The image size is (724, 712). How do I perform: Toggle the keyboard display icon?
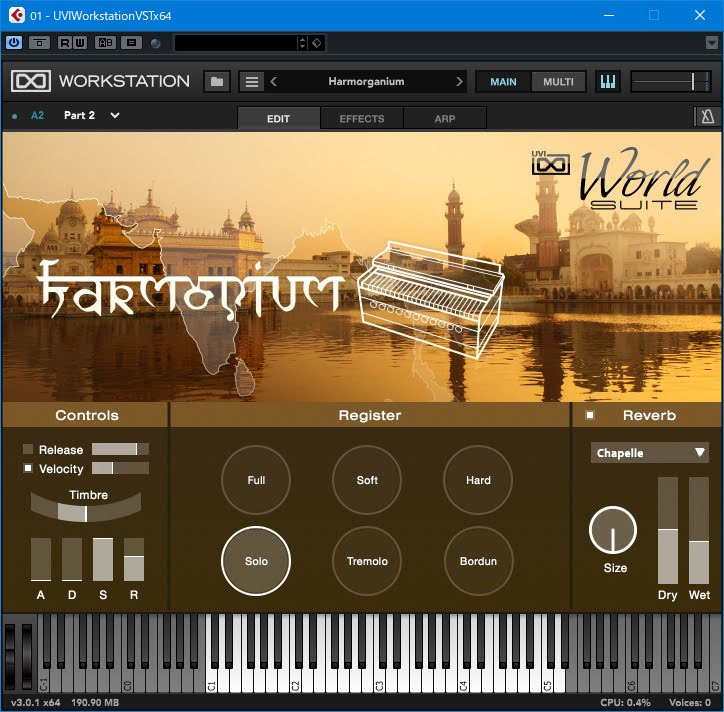point(608,82)
